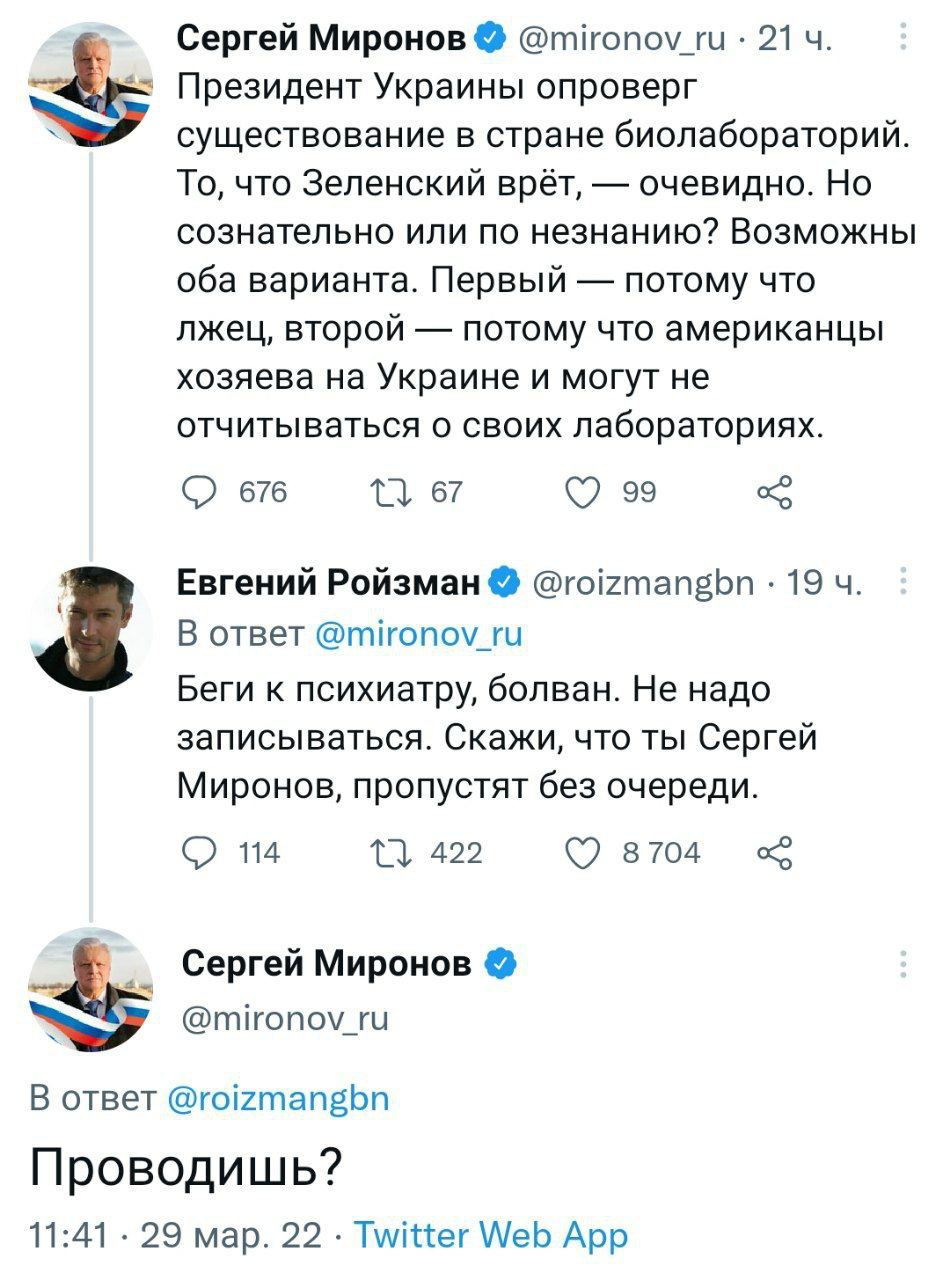The image size is (950, 1280).
Task: Like Mironov's tweet with 99 likes
Action: pyautogui.click(x=585, y=491)
